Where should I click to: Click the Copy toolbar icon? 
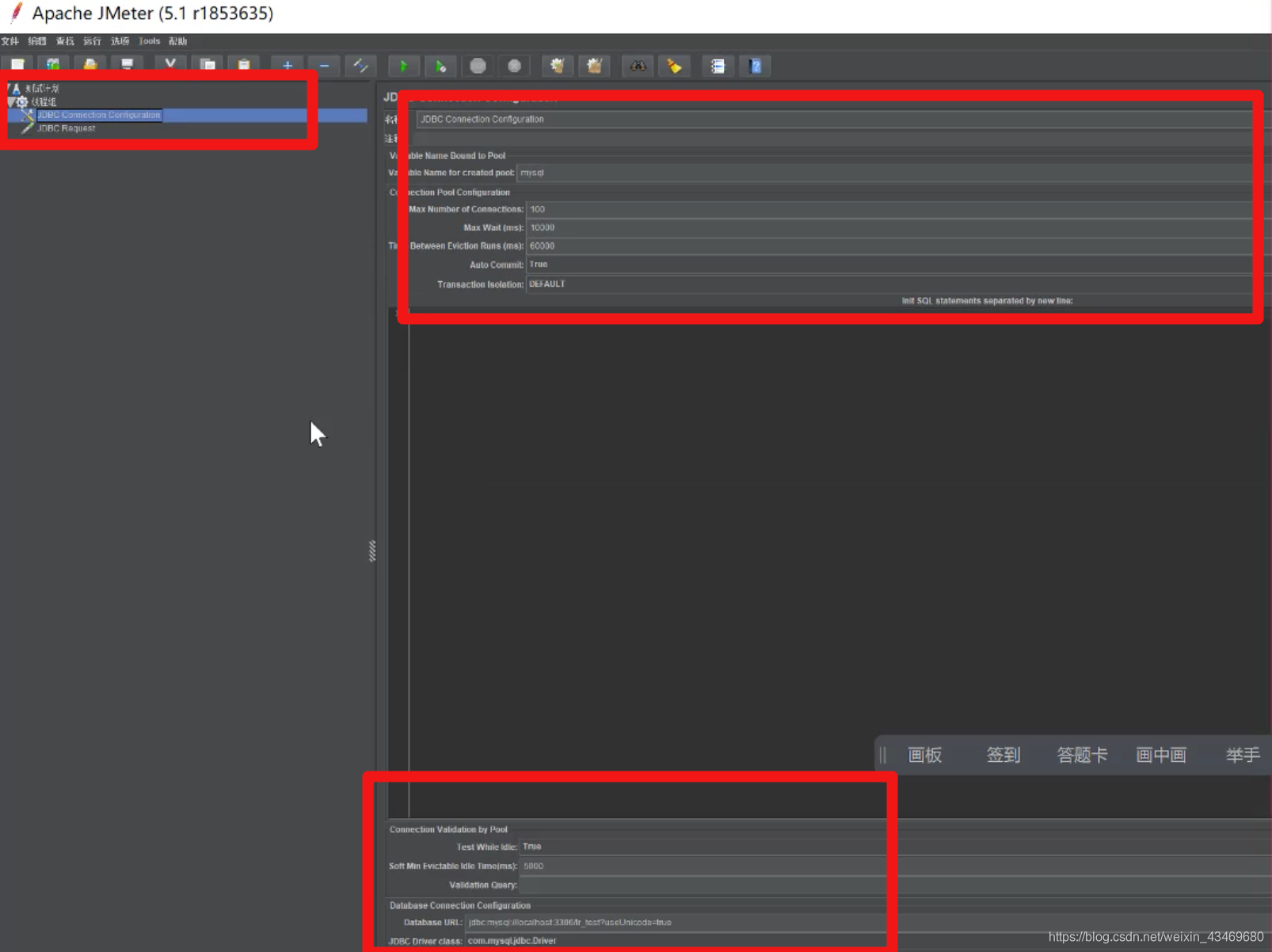208,65
